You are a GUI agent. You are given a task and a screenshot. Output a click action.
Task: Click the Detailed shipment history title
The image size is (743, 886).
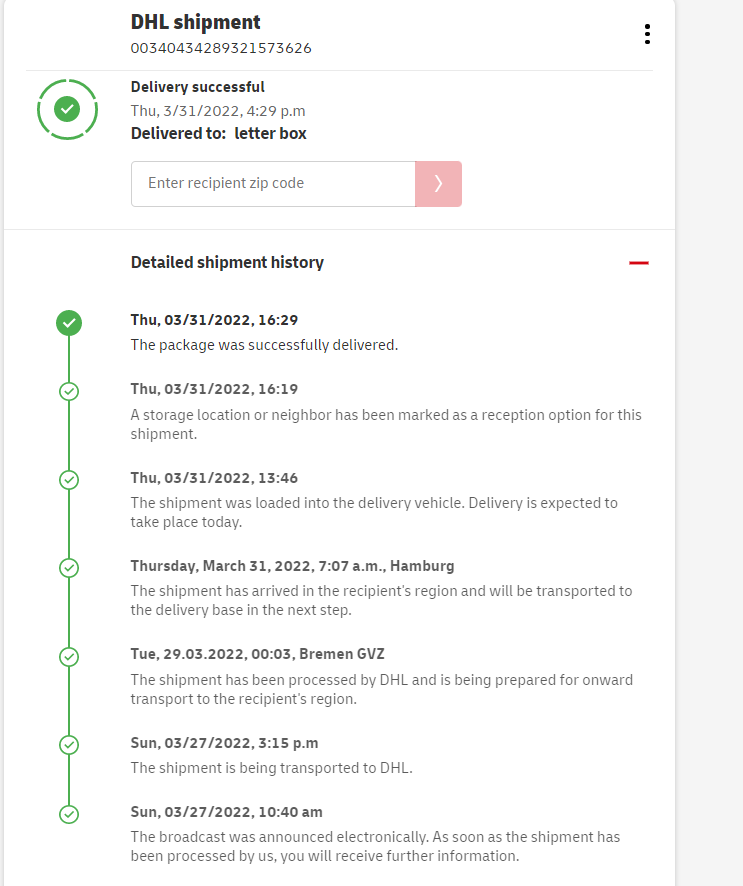[x=227, y=263]
